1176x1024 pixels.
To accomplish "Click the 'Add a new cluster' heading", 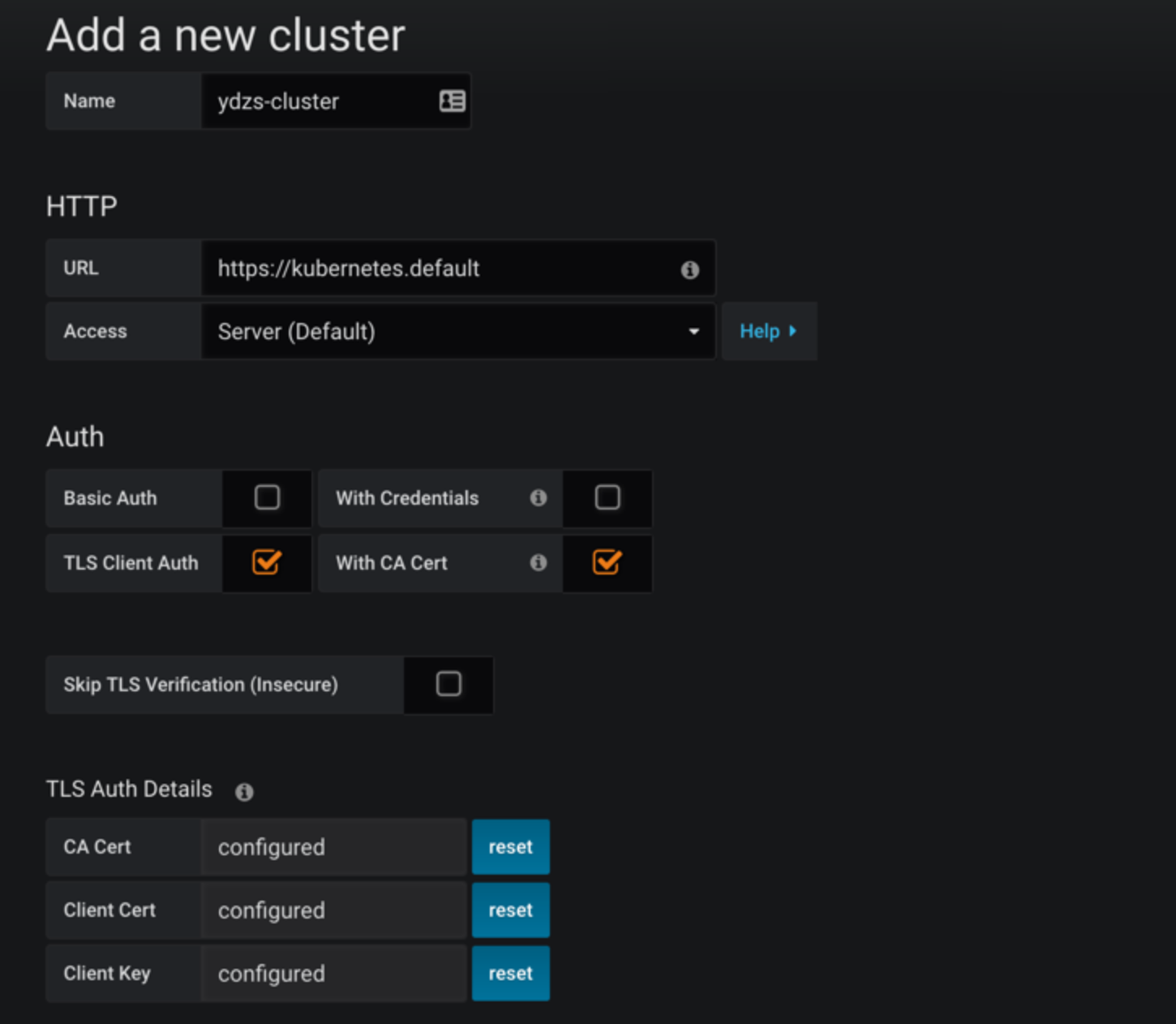I will [225, 36].
